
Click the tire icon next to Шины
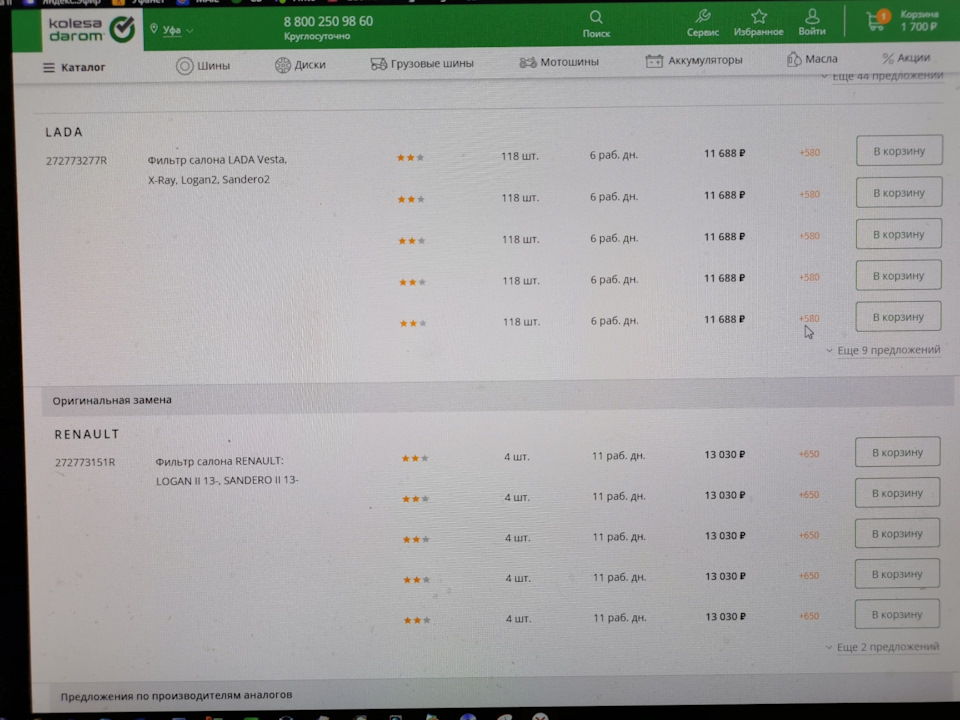[184, 66]
